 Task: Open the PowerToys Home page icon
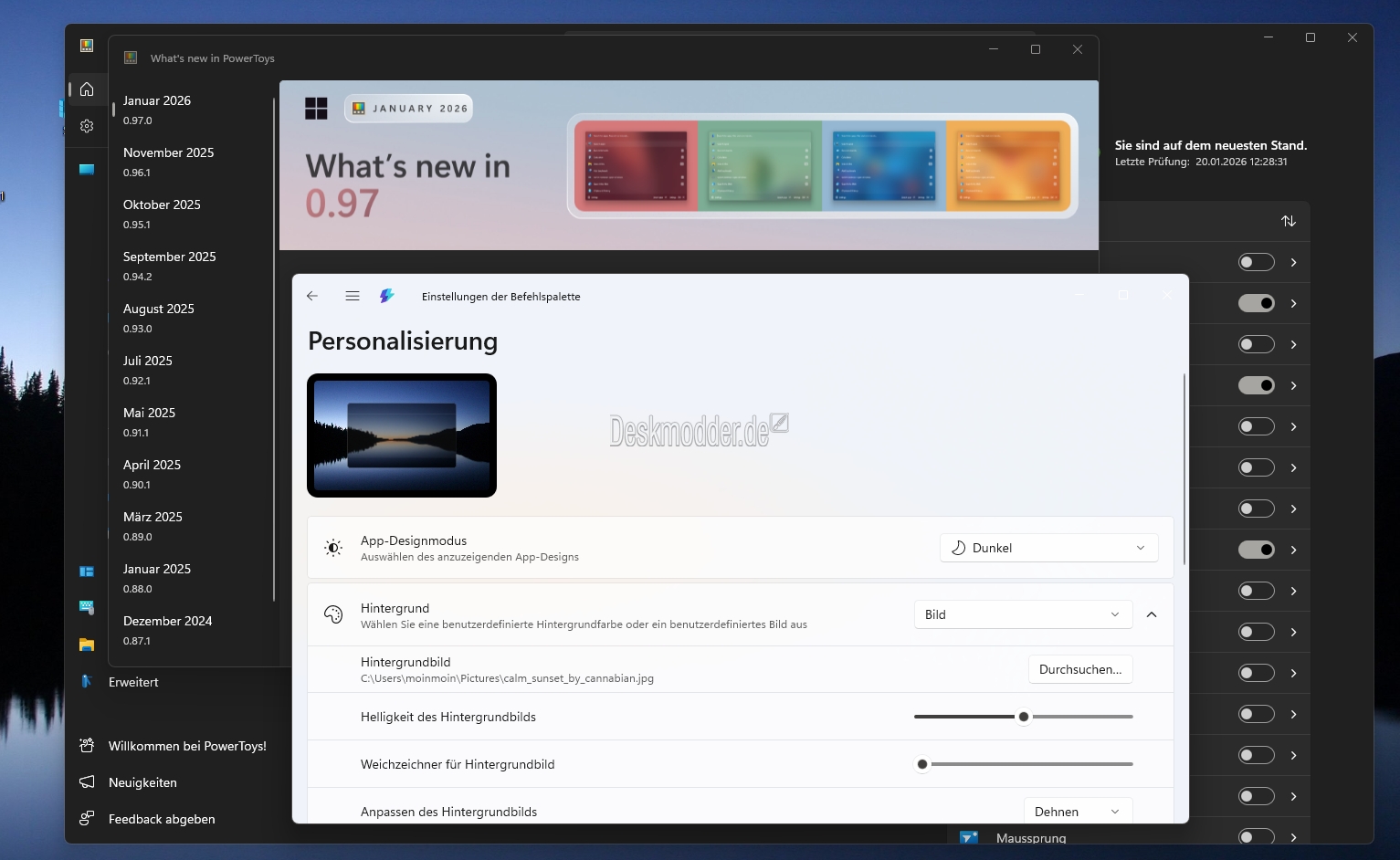(87, 89)
